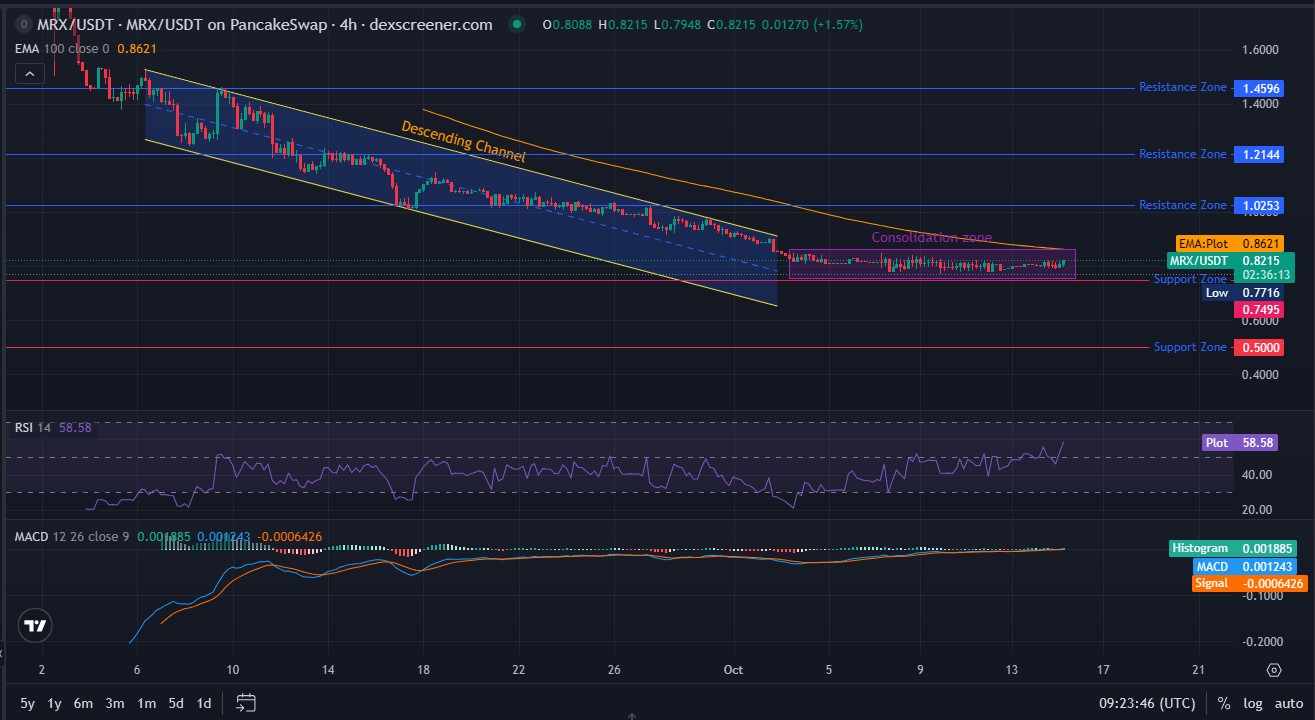1315x720 pixels.
Task: Click the 0.5000 support price label
Action: click(x=1261, y=348)
